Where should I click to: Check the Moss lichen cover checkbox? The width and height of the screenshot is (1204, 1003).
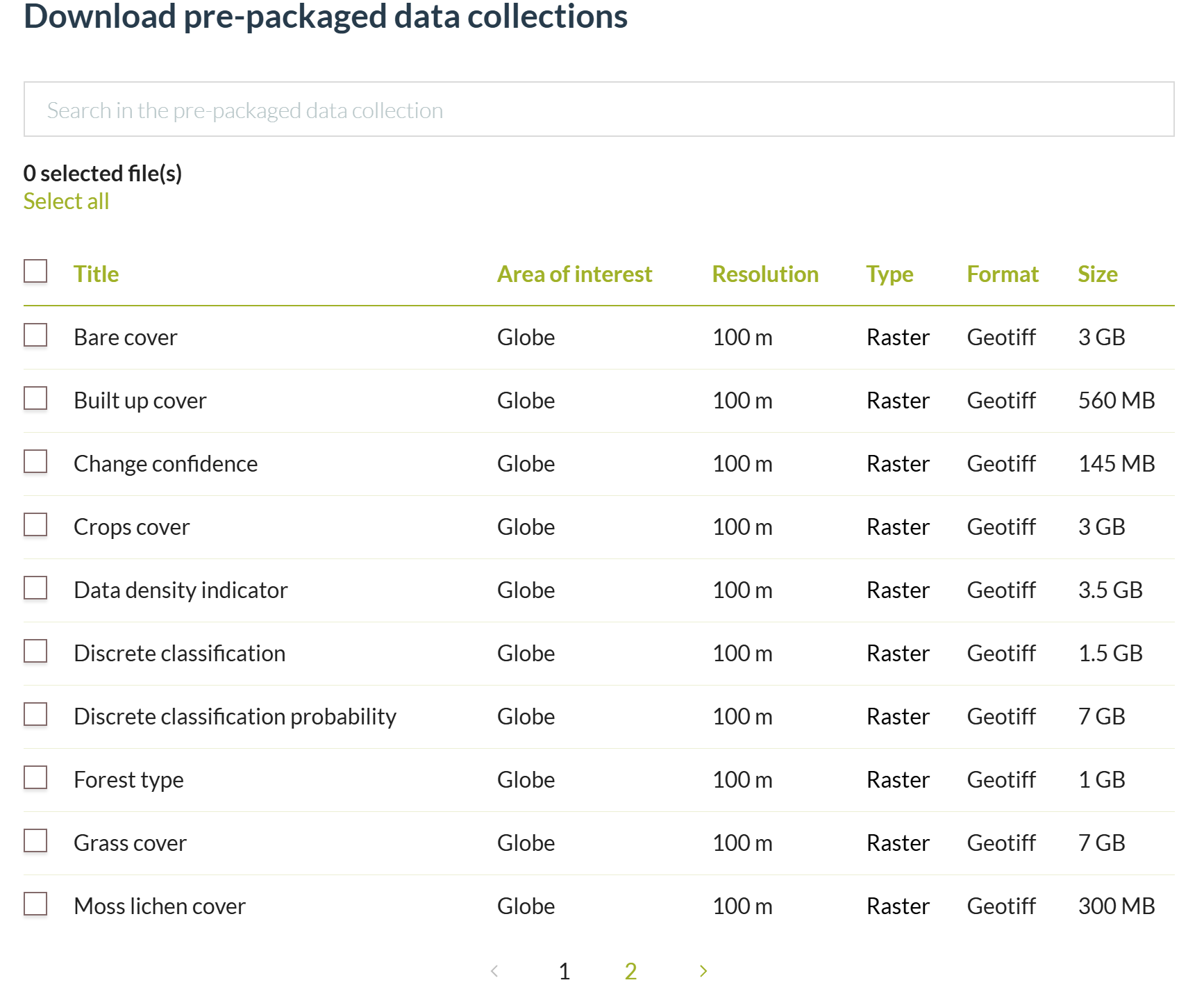pos(35,904)
